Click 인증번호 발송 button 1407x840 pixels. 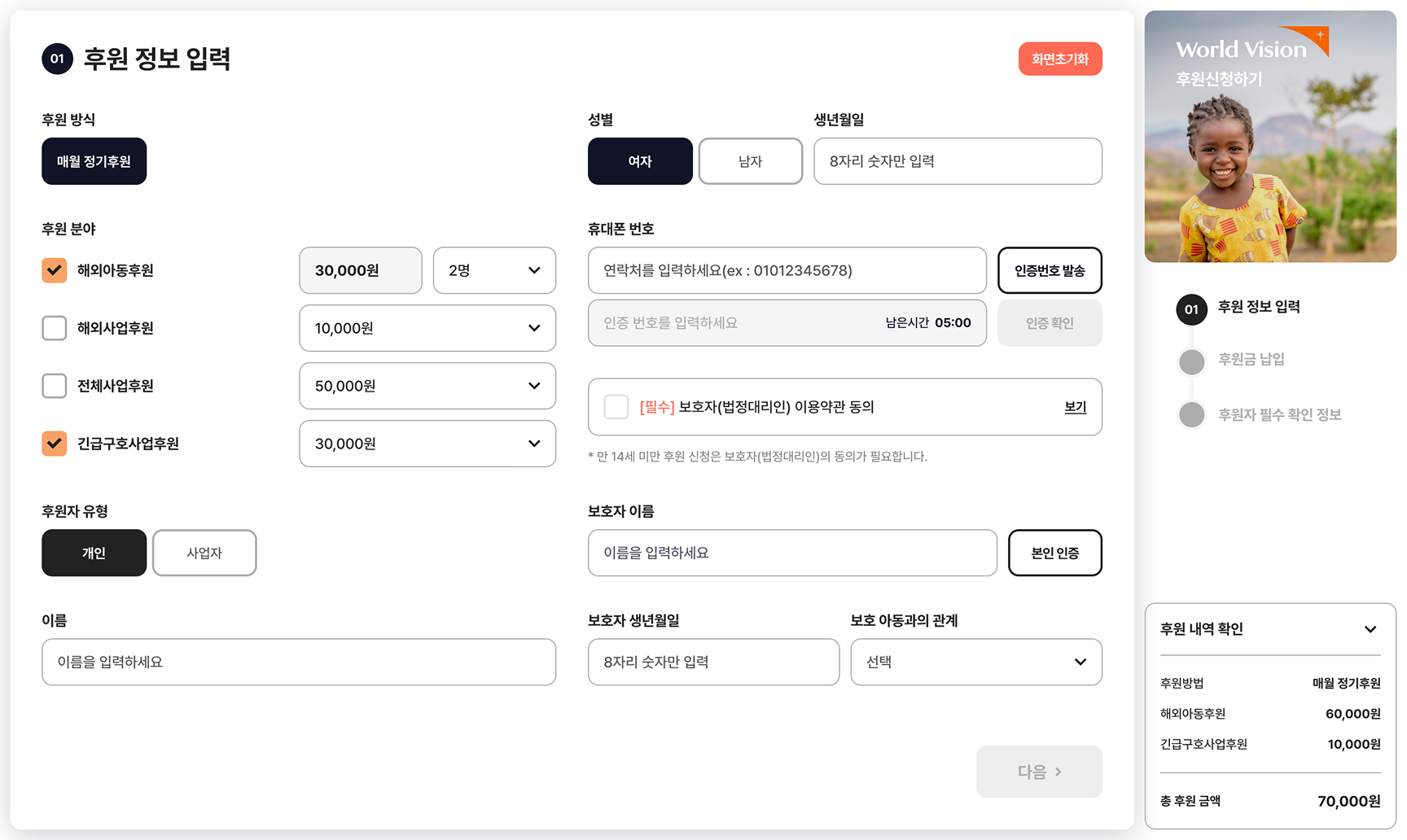click(x=1050, y=270)
